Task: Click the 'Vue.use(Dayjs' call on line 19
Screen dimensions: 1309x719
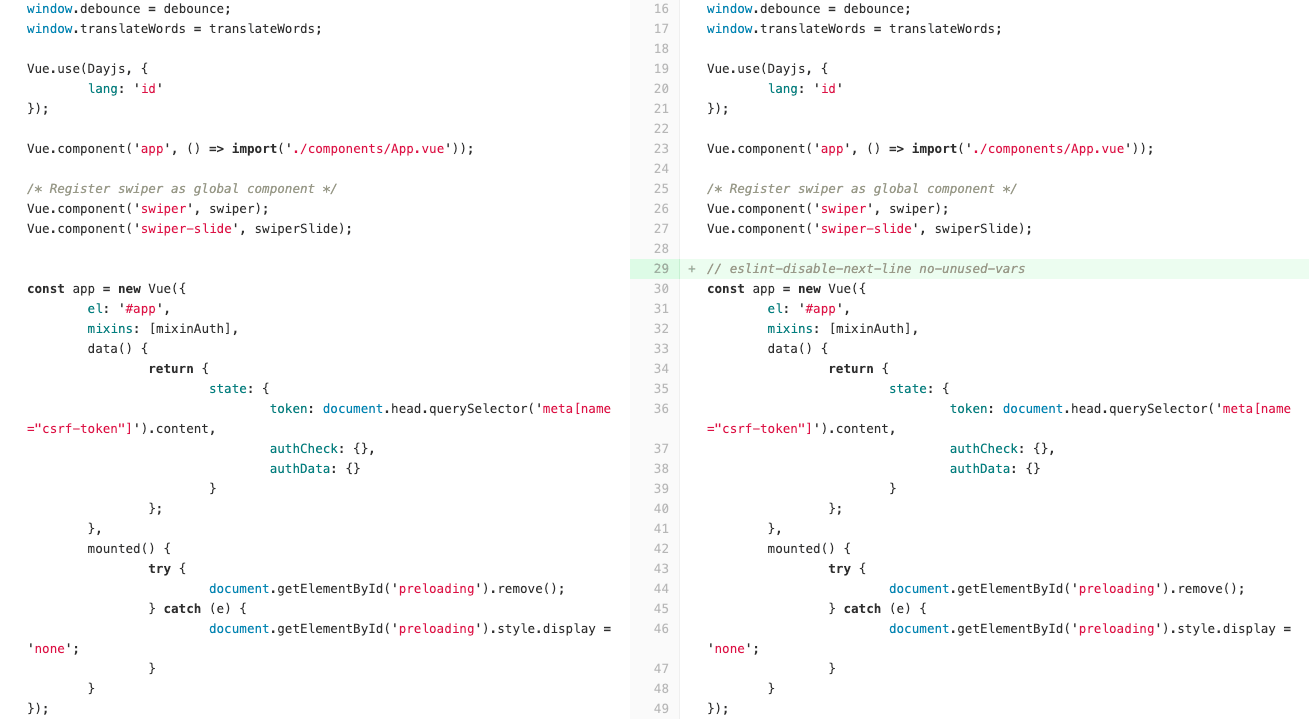Action: [x=765, y=68]
